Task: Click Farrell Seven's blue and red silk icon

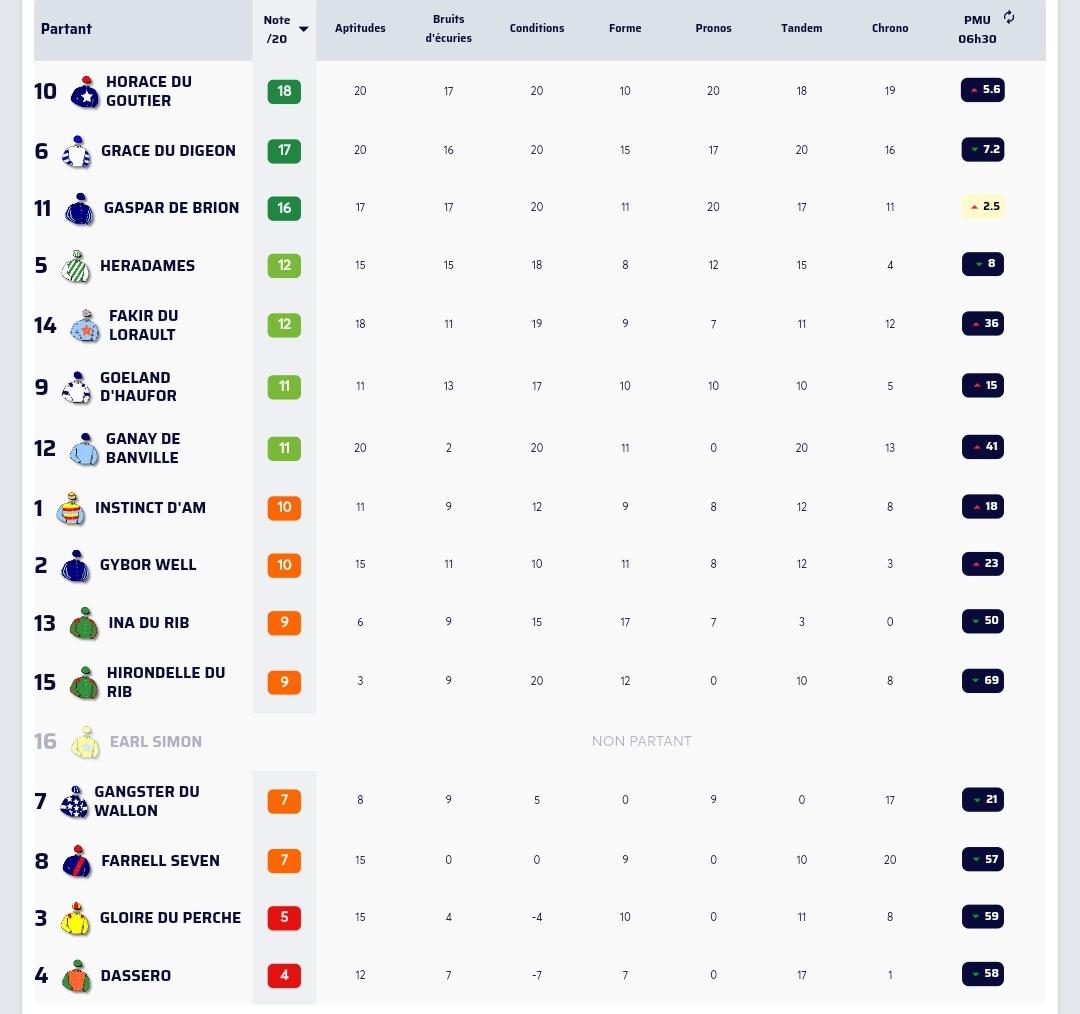Action: 76,861
